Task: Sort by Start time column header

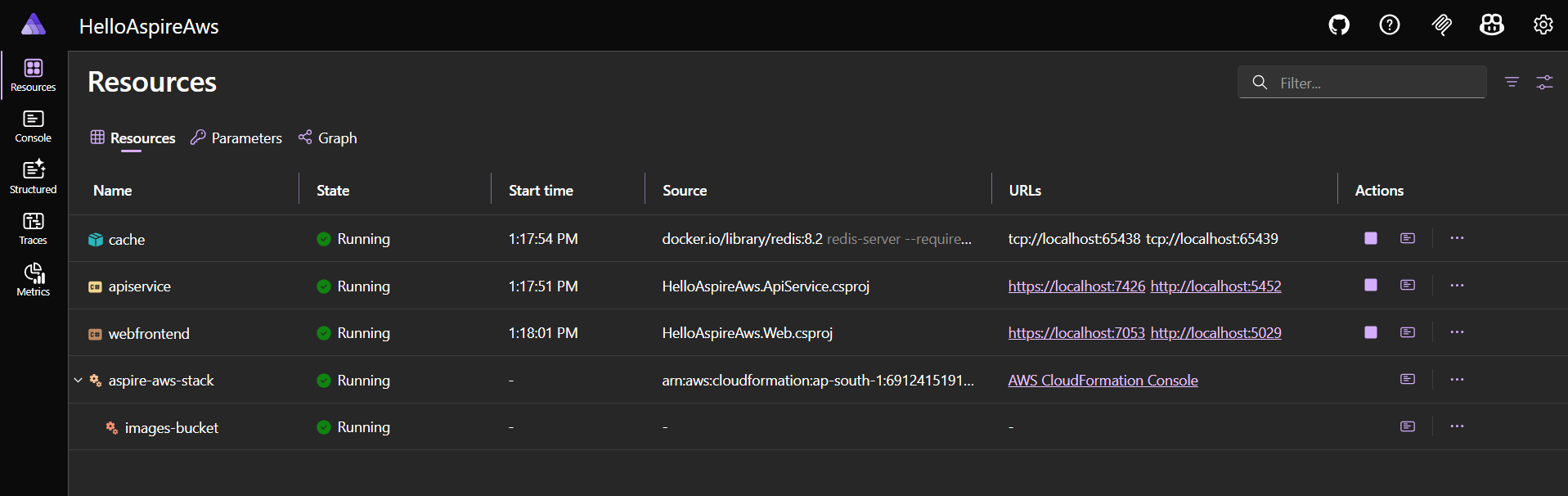Action: (541, 190)
